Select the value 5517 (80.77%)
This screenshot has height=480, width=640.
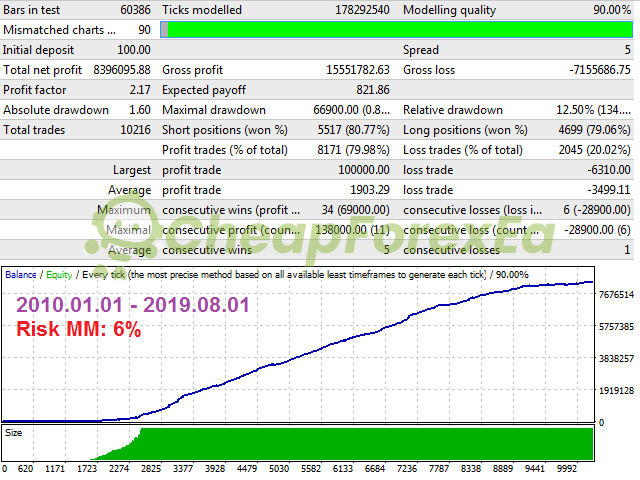[353, 130]
